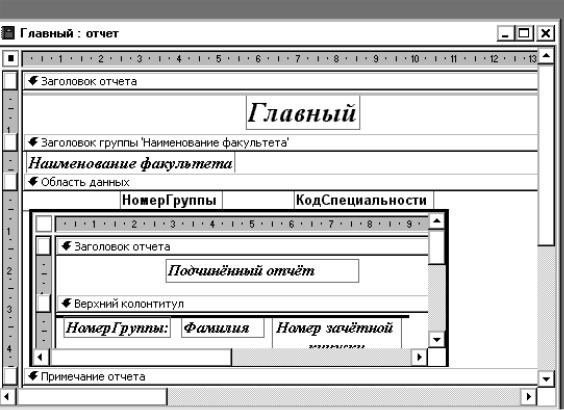Select the Фамилия label in subreport

[223, 328]
